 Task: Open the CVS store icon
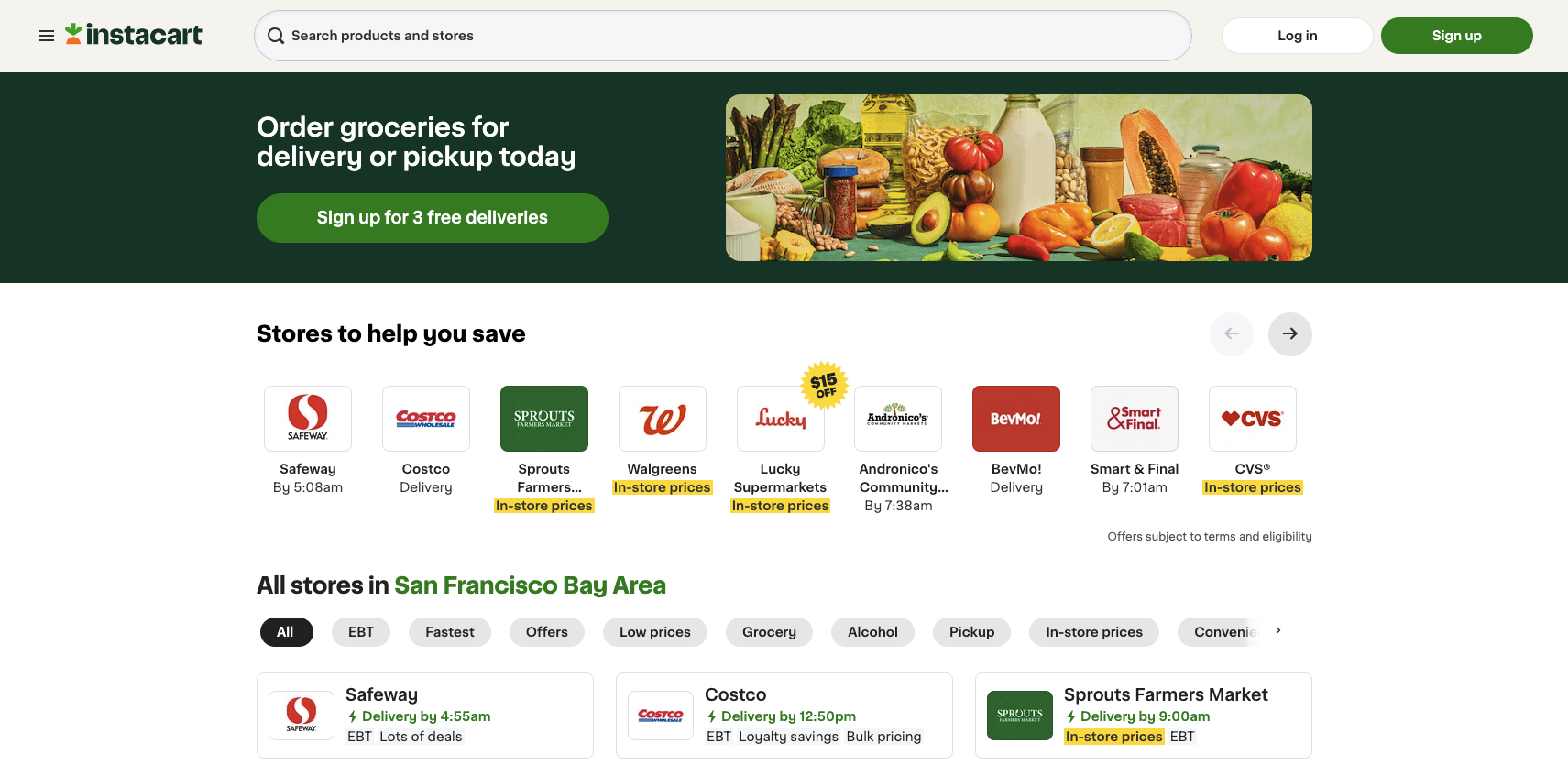coord(1253,419)
